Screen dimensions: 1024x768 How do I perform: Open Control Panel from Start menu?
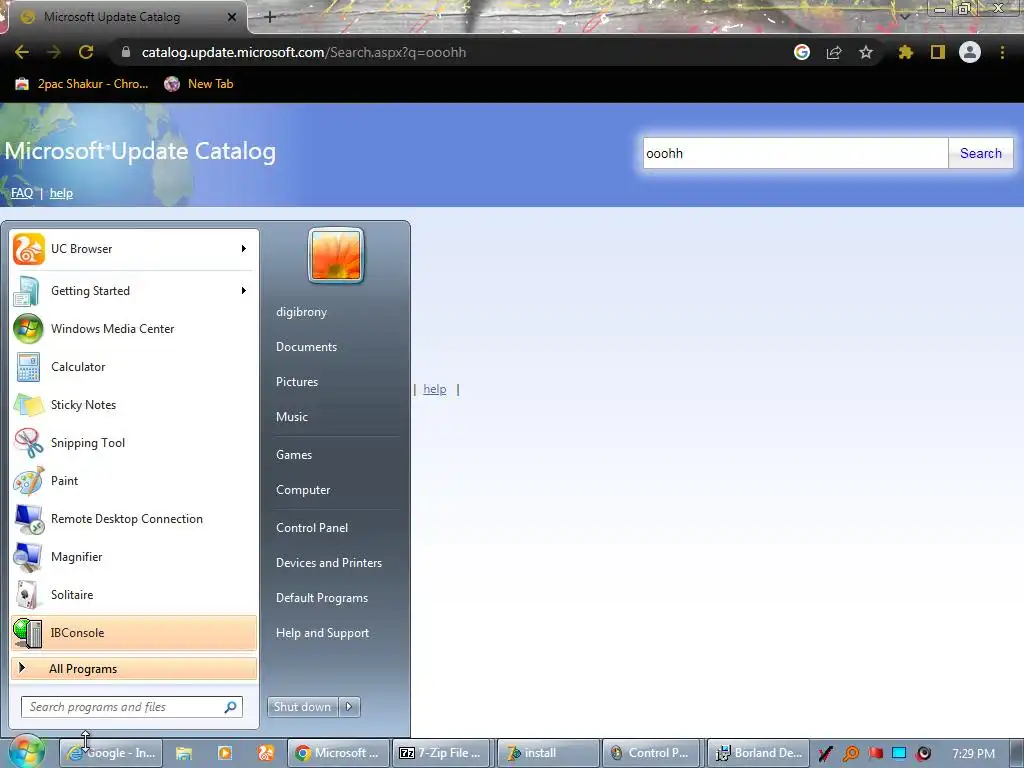pyautogui.click(x=312, y=528)
